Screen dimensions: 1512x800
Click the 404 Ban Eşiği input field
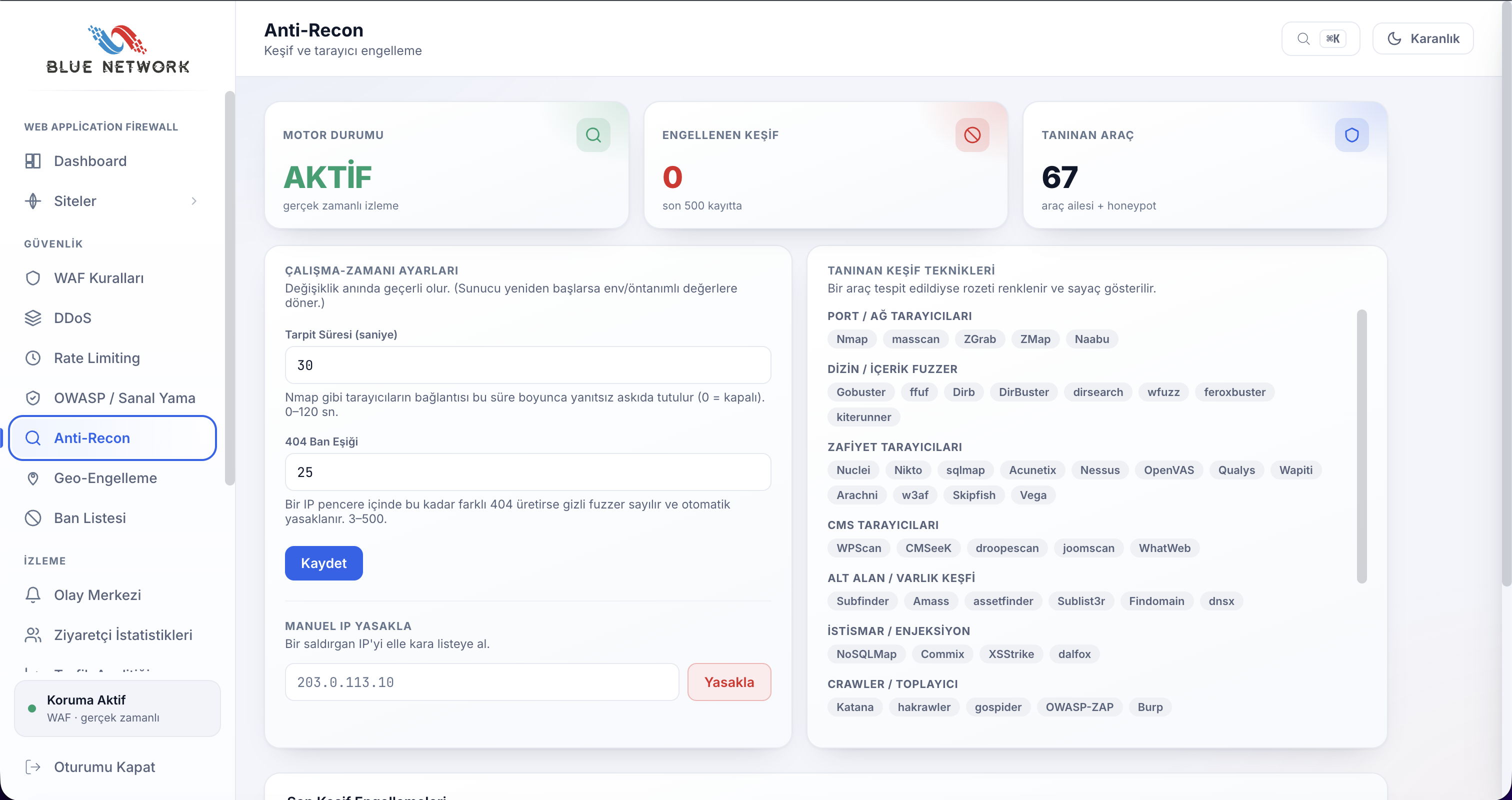pyautogui.click(x=527, y=472)
